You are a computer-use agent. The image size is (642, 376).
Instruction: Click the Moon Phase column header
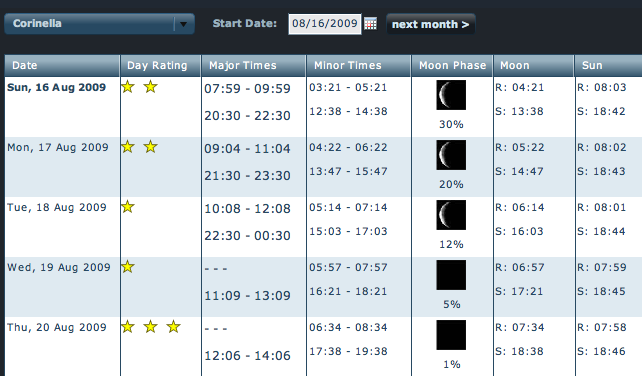[x=452, y=66]
